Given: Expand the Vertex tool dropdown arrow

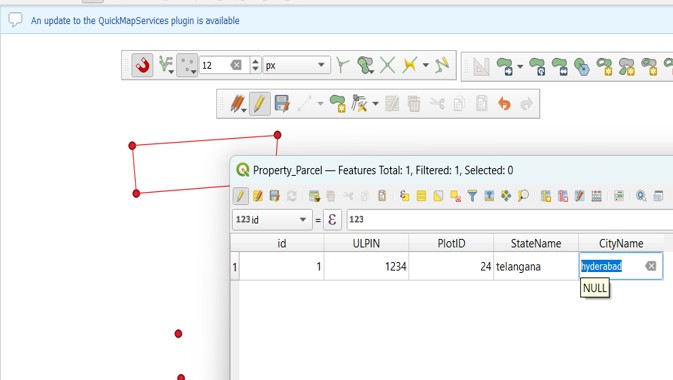Looking at the screenshot, I should point(376,104).
